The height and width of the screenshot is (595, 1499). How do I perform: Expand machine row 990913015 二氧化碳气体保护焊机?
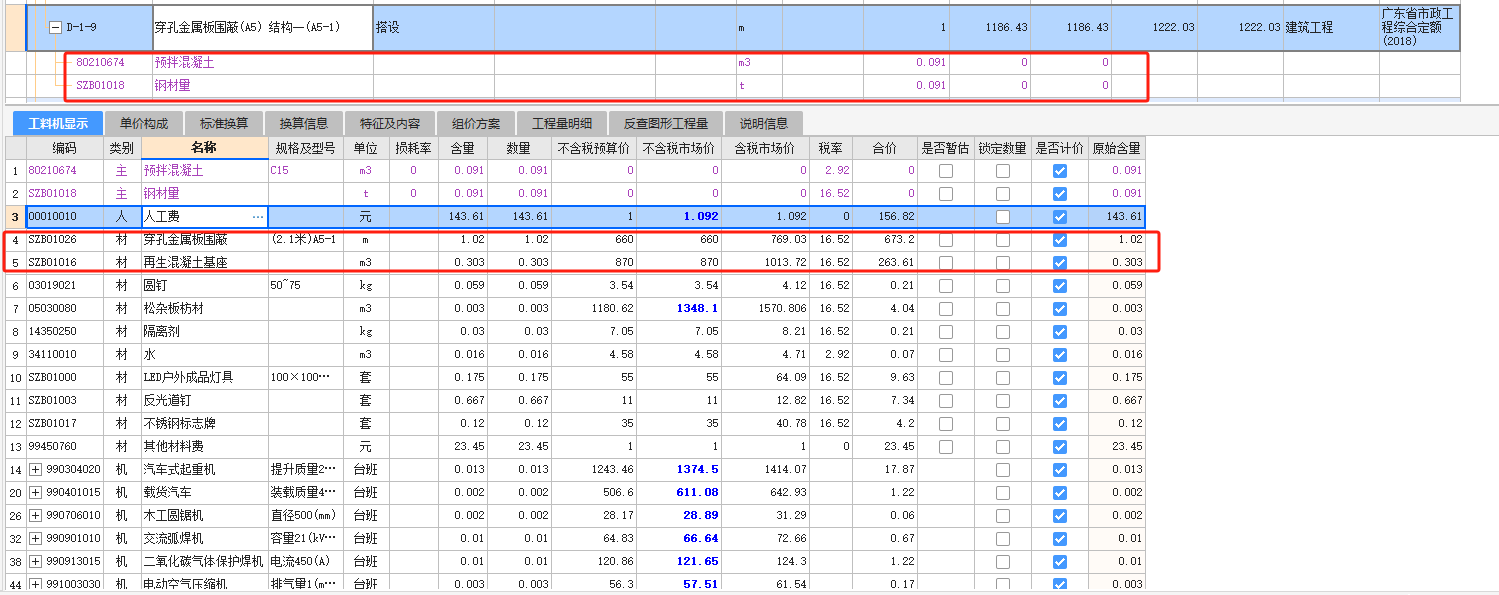pyautogui.click(x=36, y=561)
